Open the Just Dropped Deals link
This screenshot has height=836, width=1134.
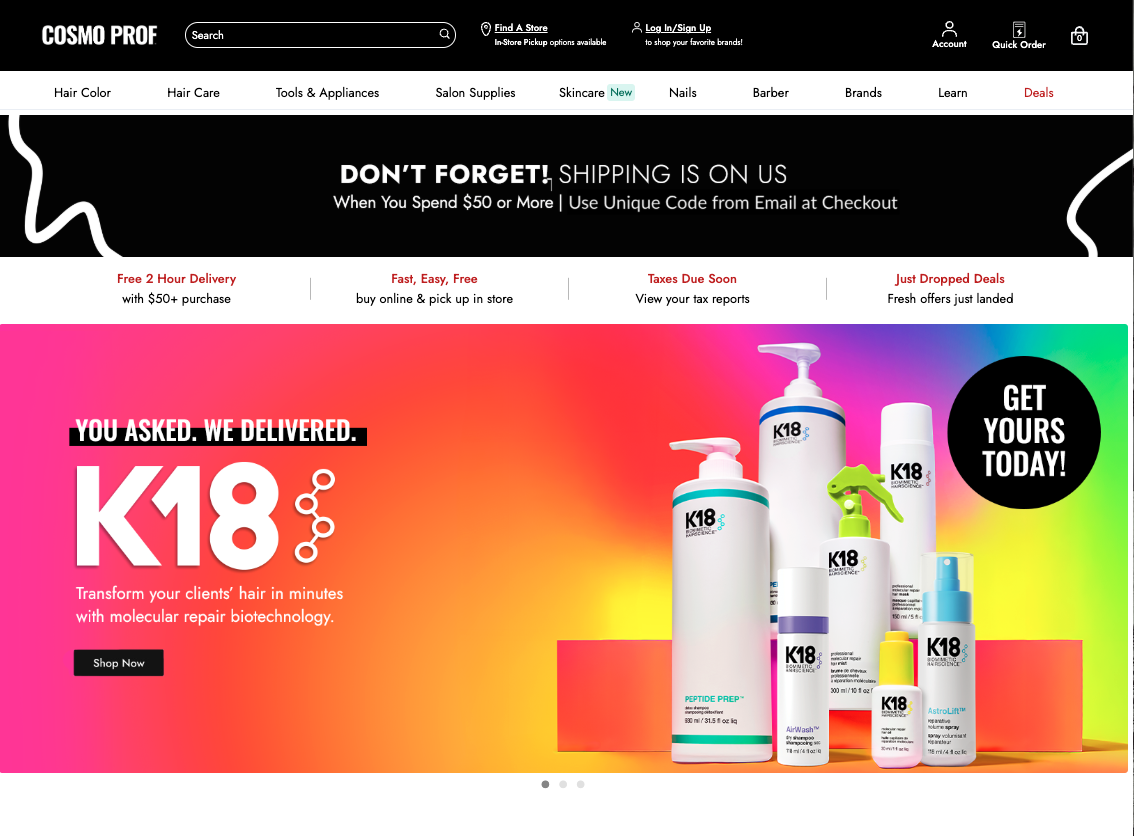tap(950, 278)
